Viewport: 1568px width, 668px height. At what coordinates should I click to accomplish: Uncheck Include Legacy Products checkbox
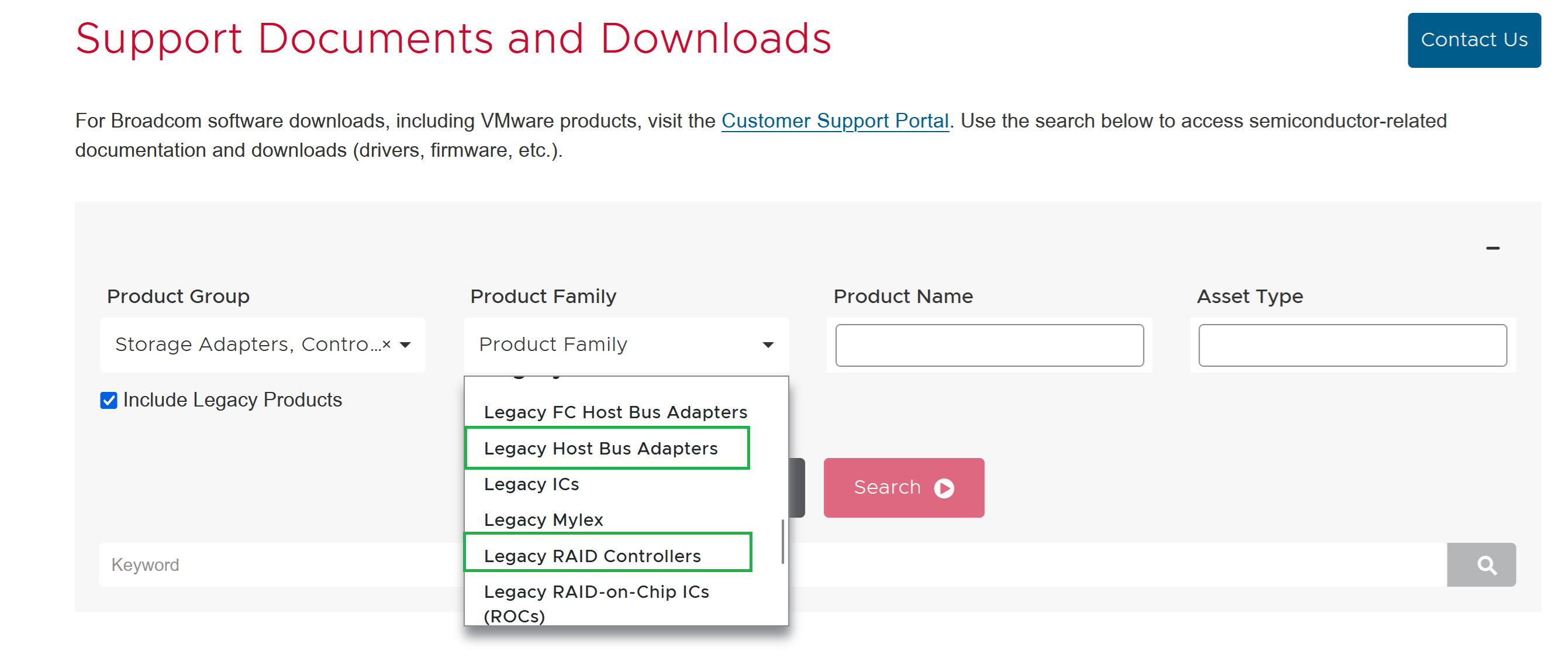[108, 400]
